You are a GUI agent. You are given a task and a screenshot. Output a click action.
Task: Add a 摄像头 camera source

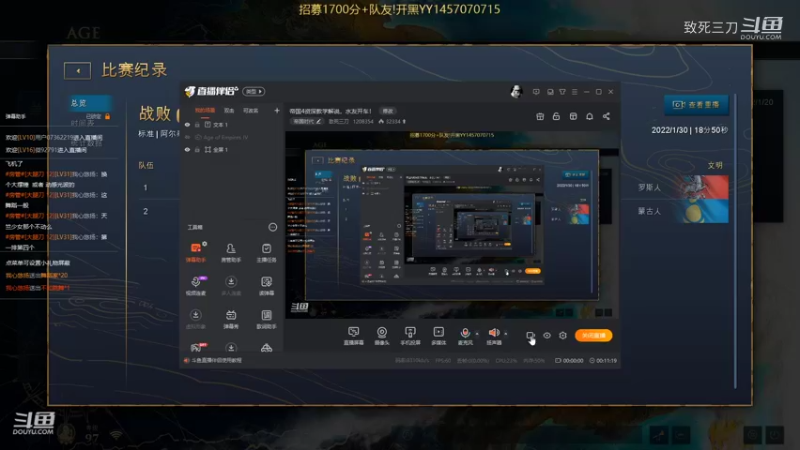coord(382,336)
